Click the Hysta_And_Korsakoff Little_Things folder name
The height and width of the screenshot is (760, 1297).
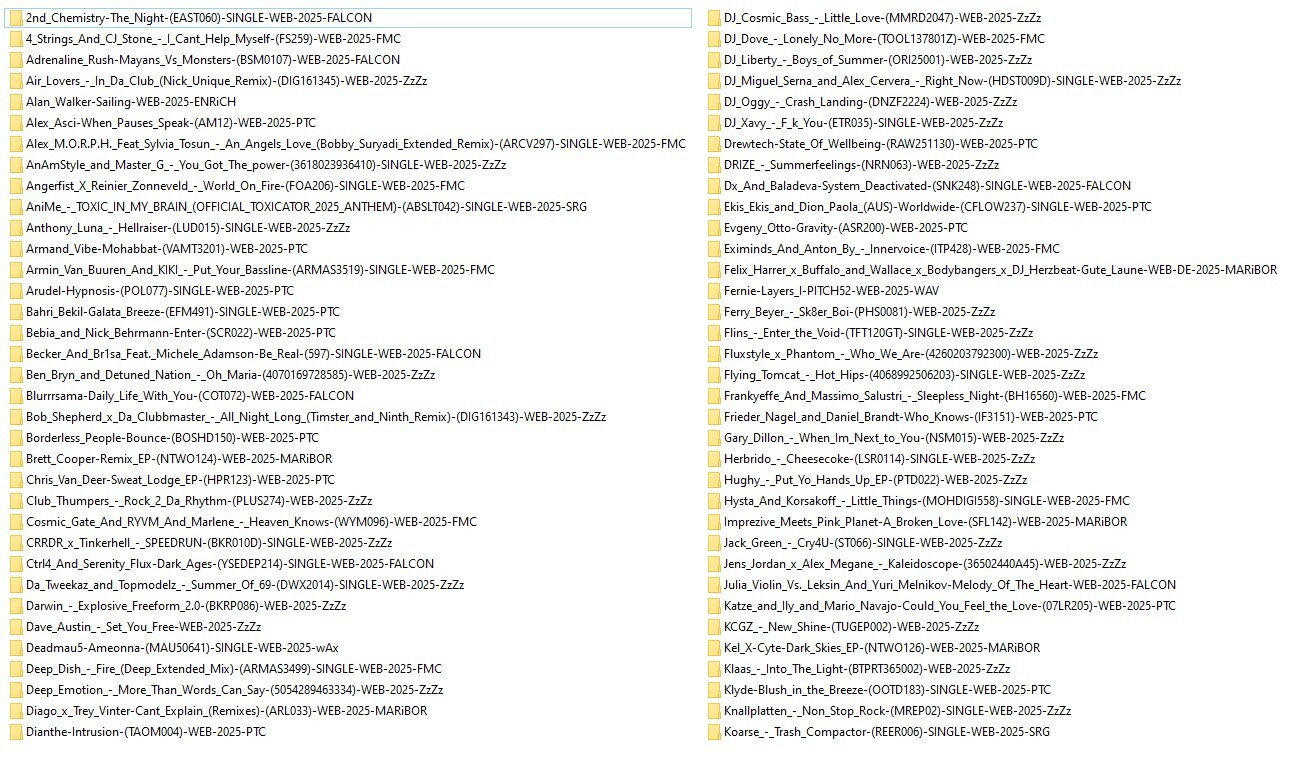point(927,501)
